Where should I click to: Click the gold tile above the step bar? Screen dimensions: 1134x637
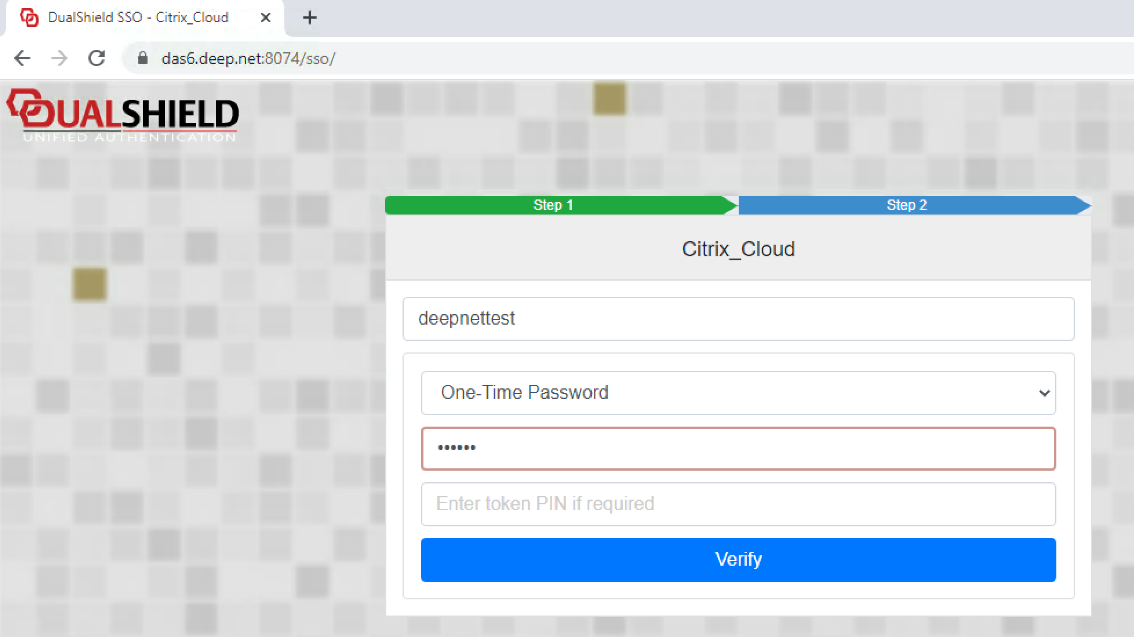609,98
